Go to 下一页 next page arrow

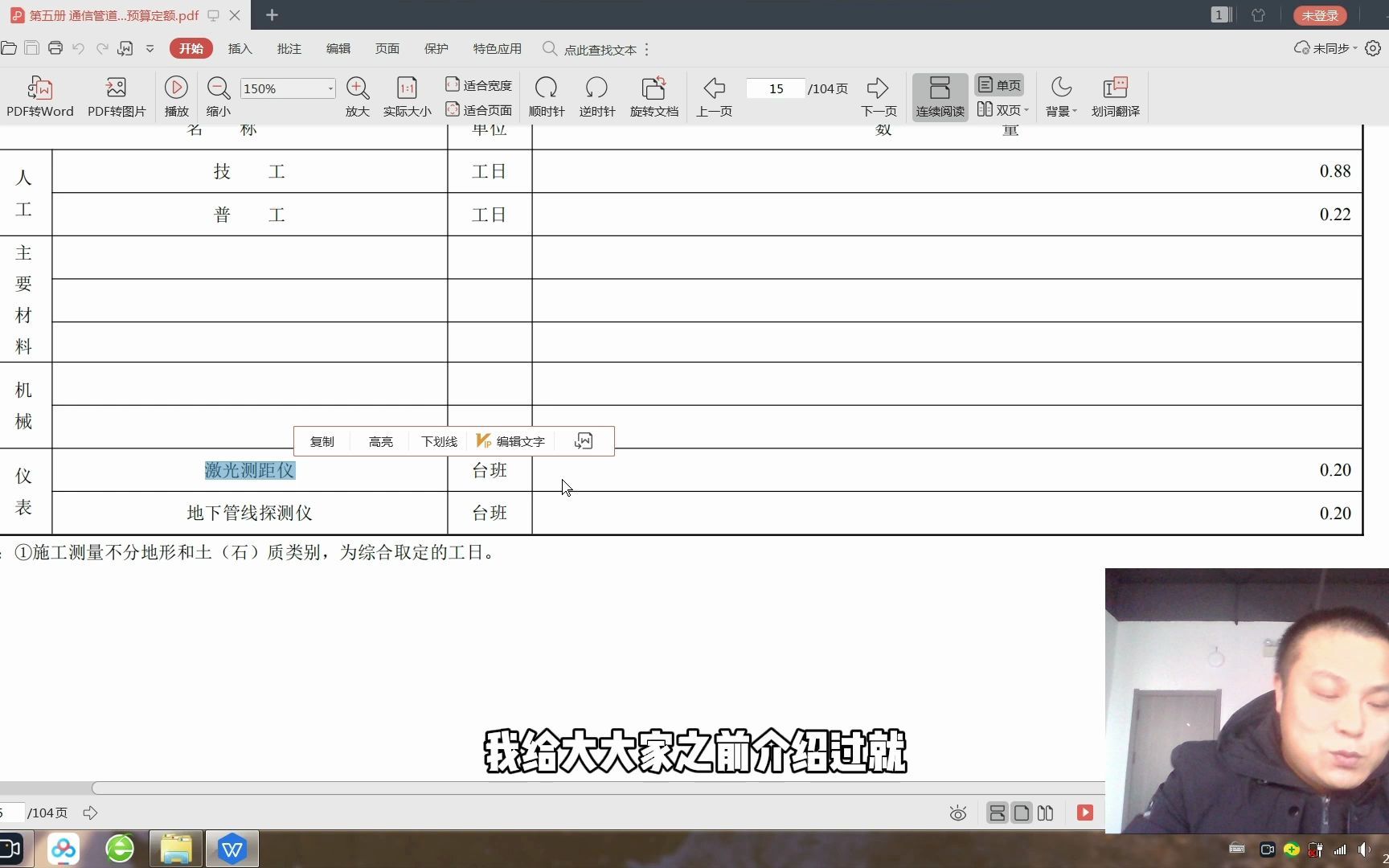tap(879, 96)
